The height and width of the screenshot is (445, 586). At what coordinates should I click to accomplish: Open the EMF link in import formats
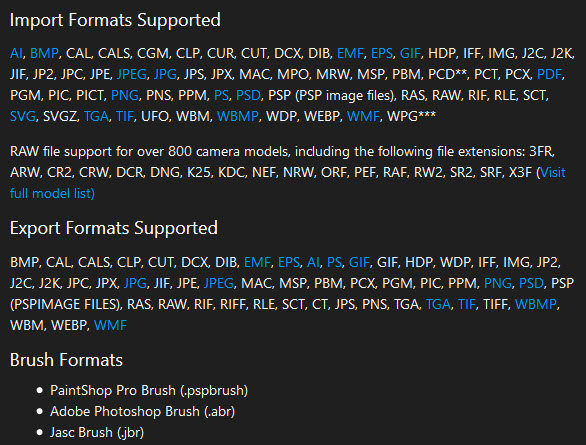pyautogui.click(x=350, y=53)
